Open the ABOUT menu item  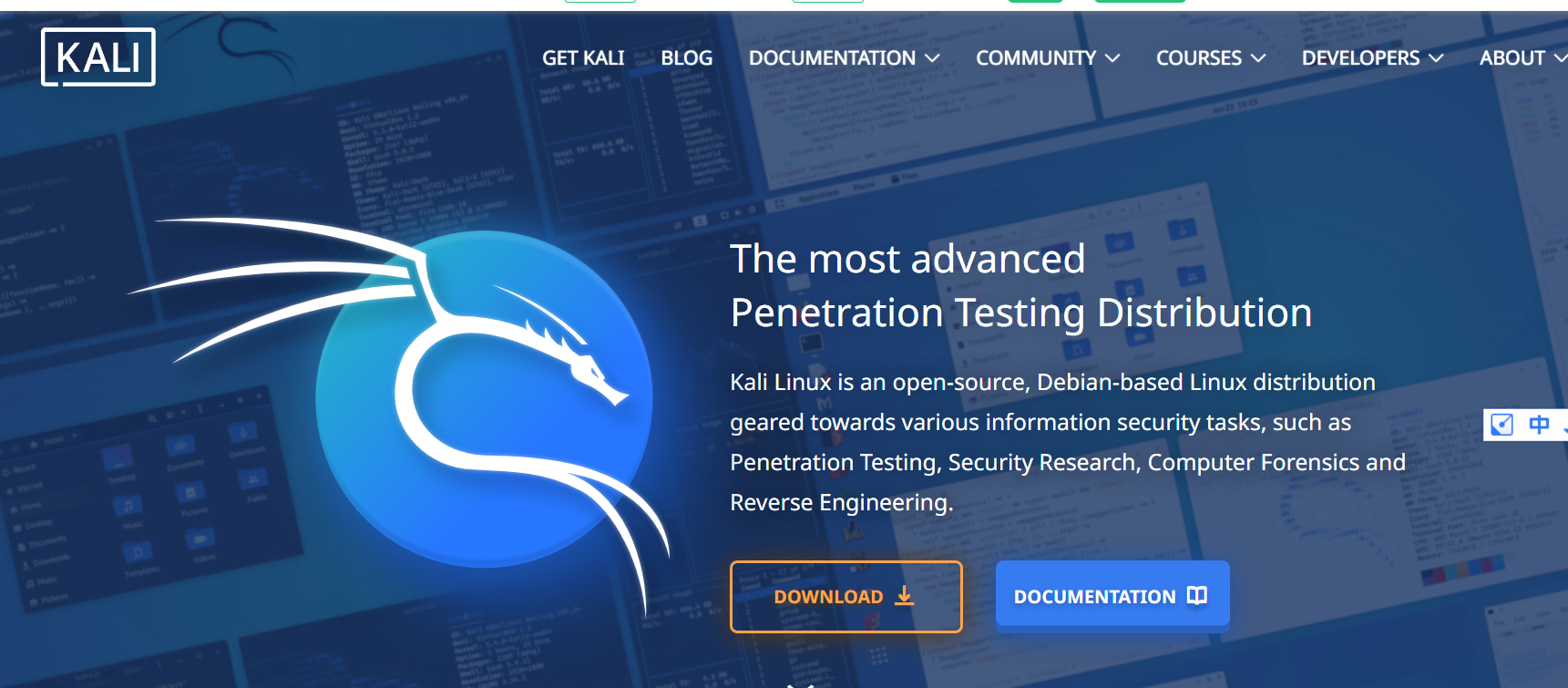pyautogui.click(x=1512, y=58)
